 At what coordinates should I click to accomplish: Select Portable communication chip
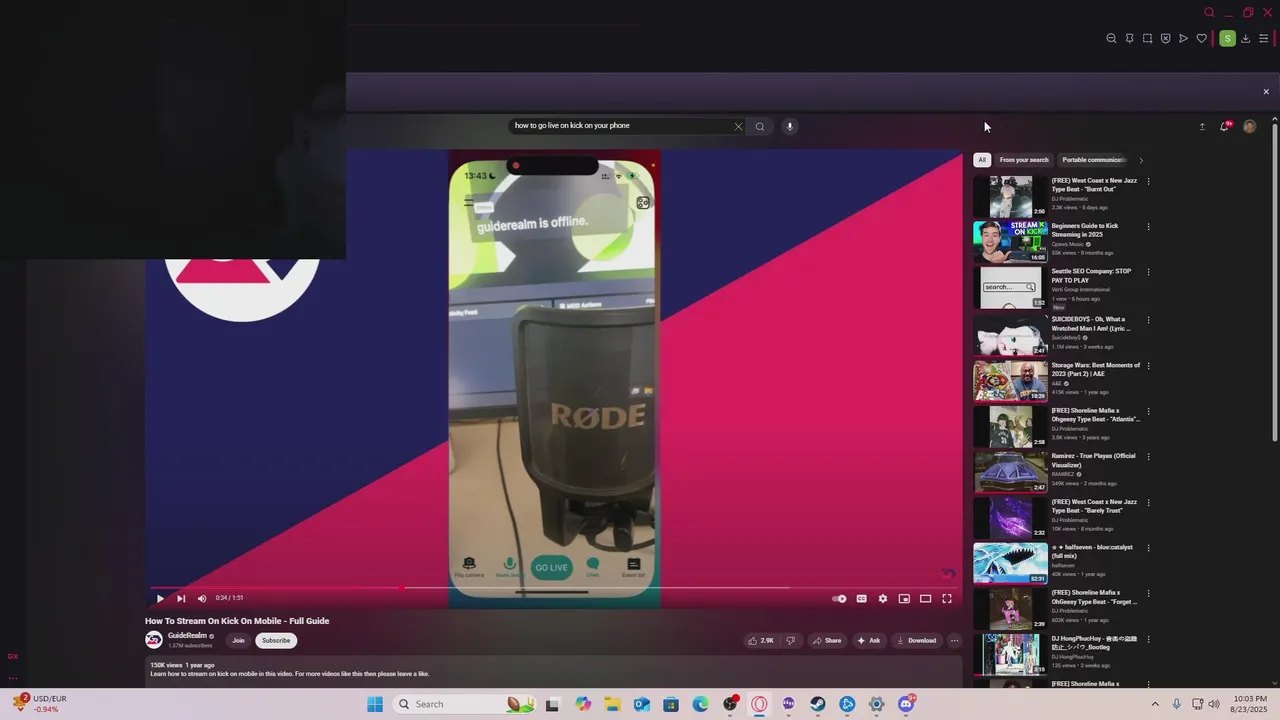1094,160
